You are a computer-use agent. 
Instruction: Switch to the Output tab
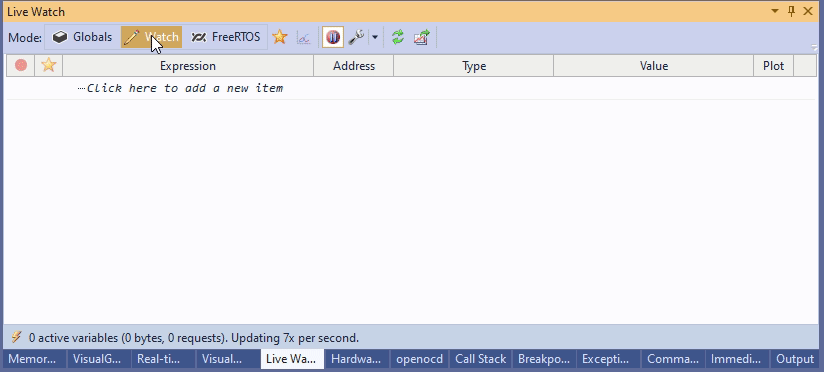795,359
